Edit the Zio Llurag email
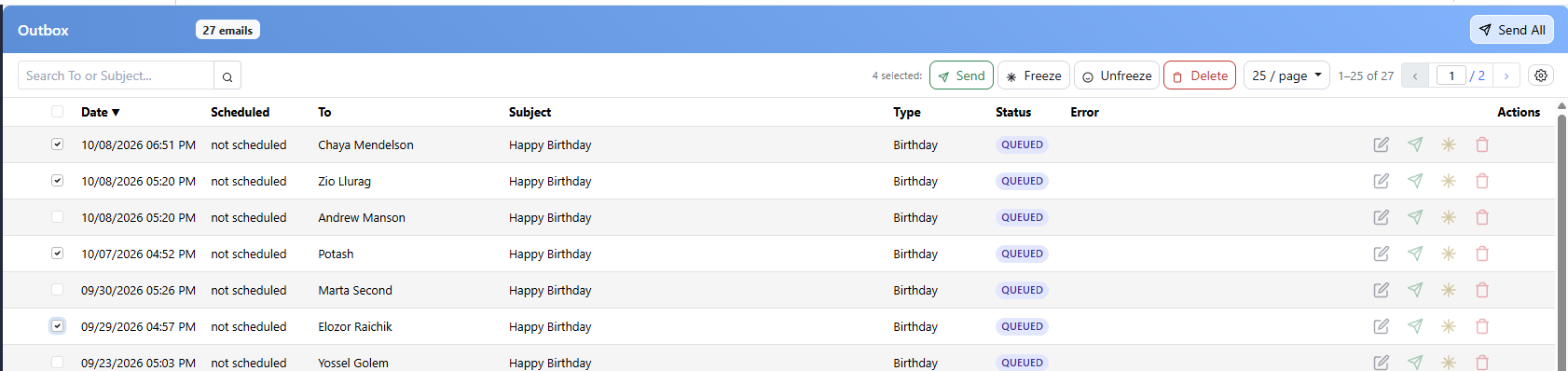 click(x=1382, y=181)
